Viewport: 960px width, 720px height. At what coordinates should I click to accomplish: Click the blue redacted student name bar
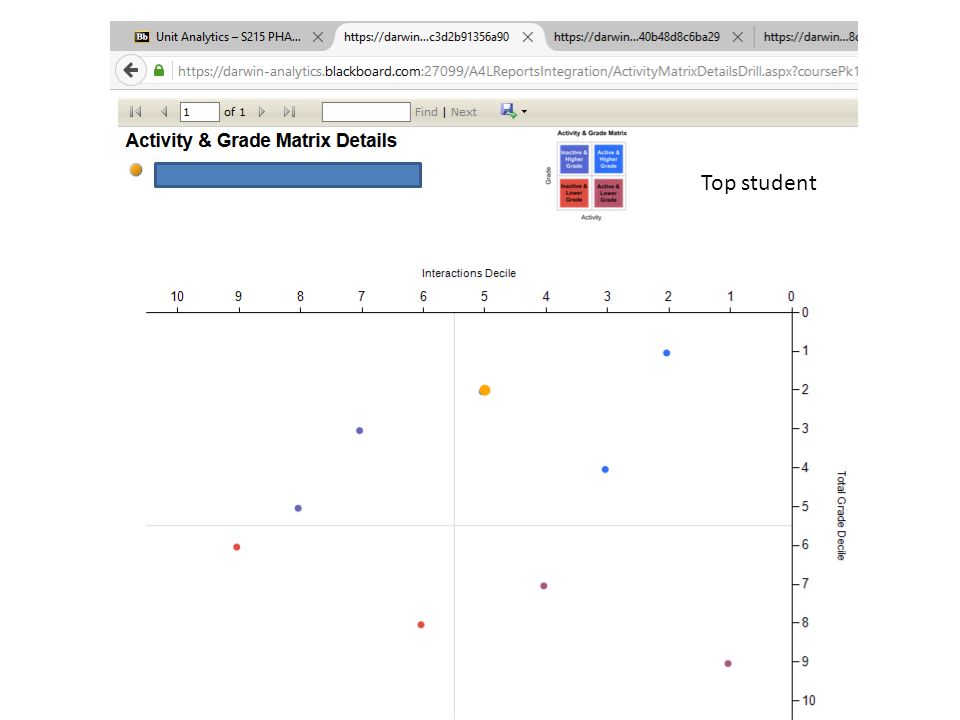coord(288,175)
